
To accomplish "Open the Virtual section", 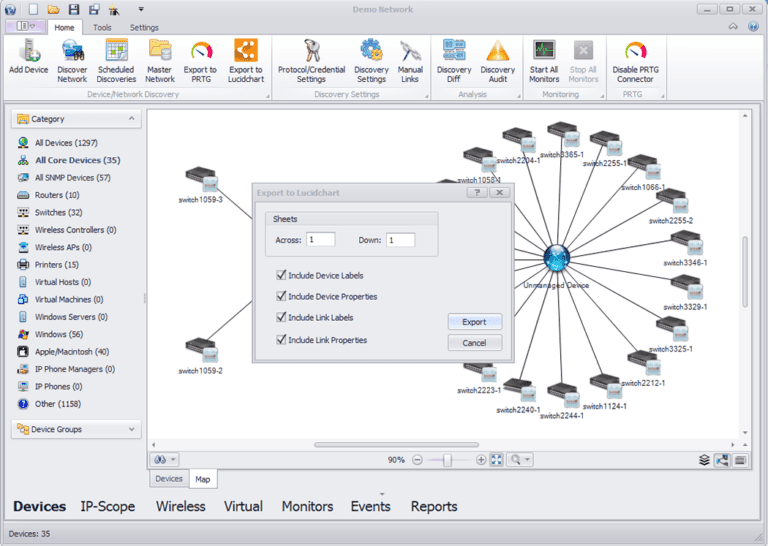I will coord(243,506).
